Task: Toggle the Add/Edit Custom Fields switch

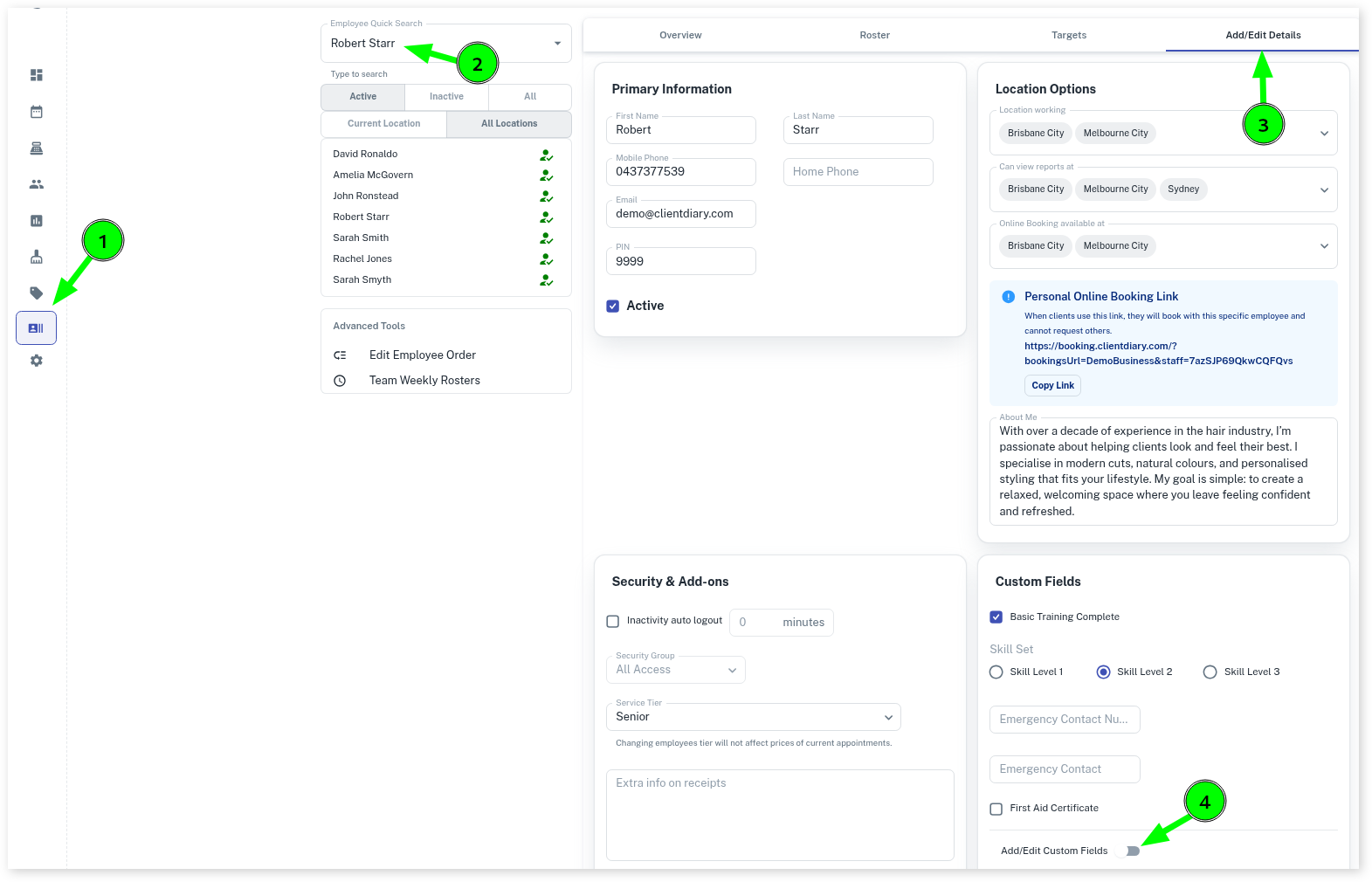Action: tap(1128, 851)
